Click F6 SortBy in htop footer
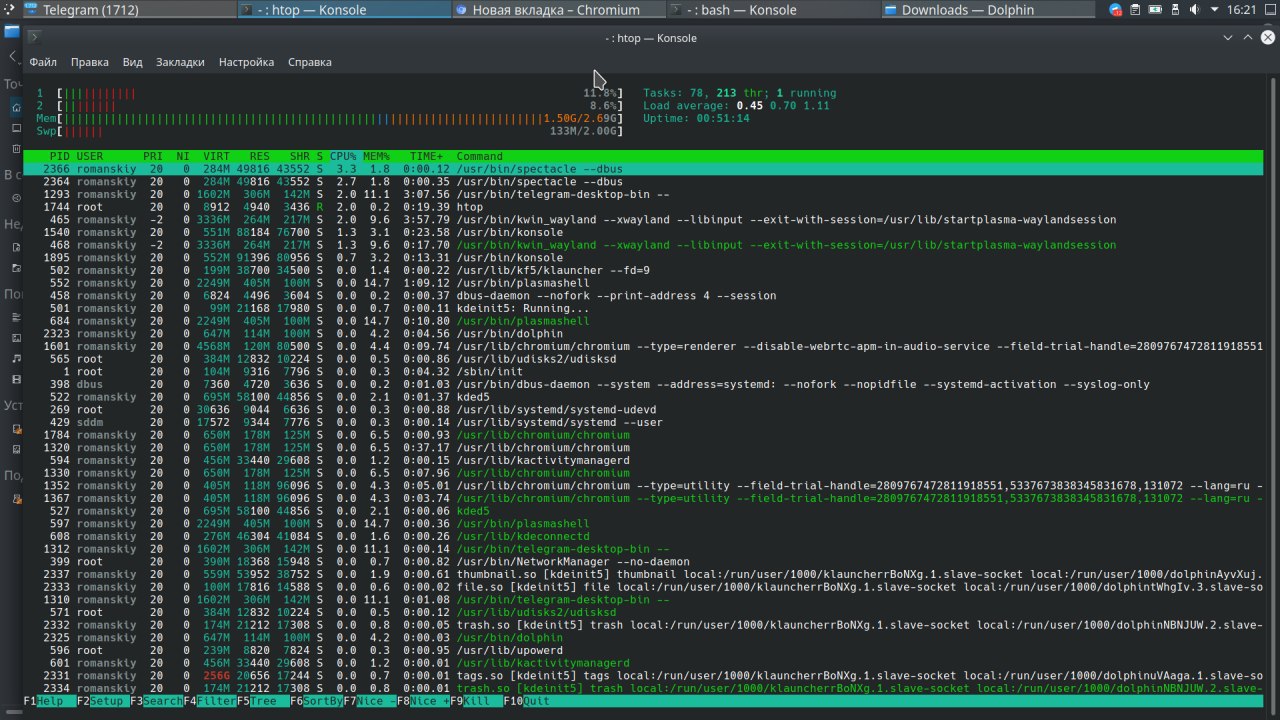 coord(316,701)
